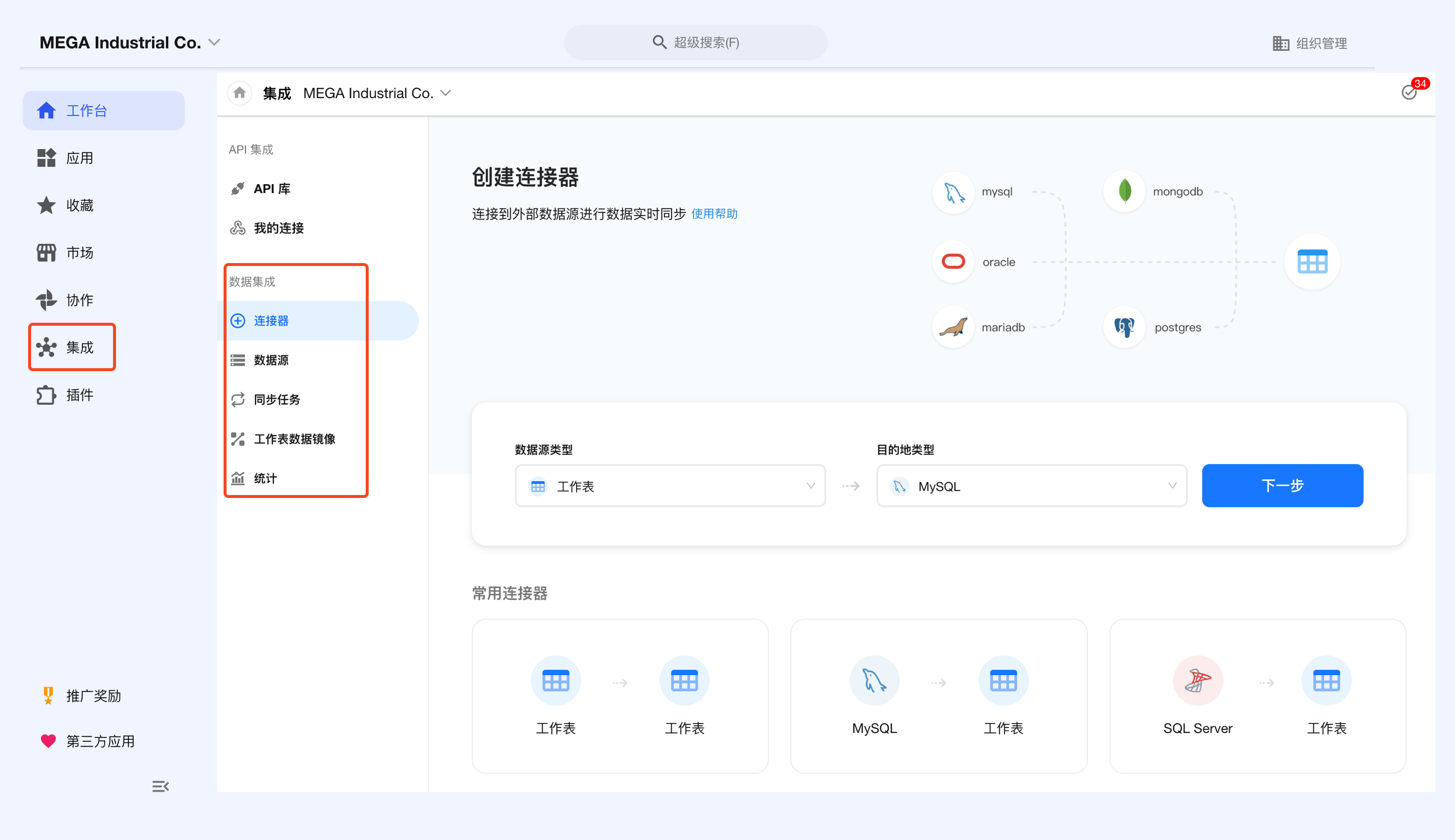Open 同步任务 menu item
Image resolution: width=1455 pixels, height=840 pixels.
tap(277, 399)
